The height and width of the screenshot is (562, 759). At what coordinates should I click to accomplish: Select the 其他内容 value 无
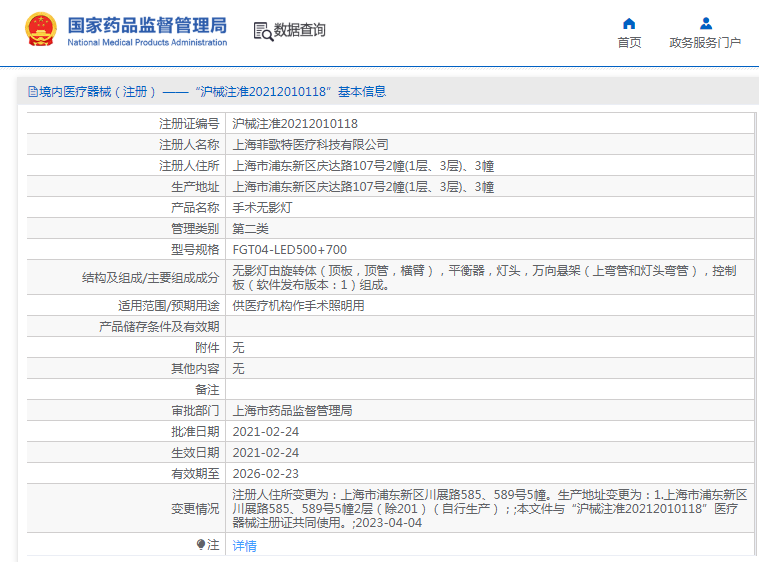(x=238, y=368)
